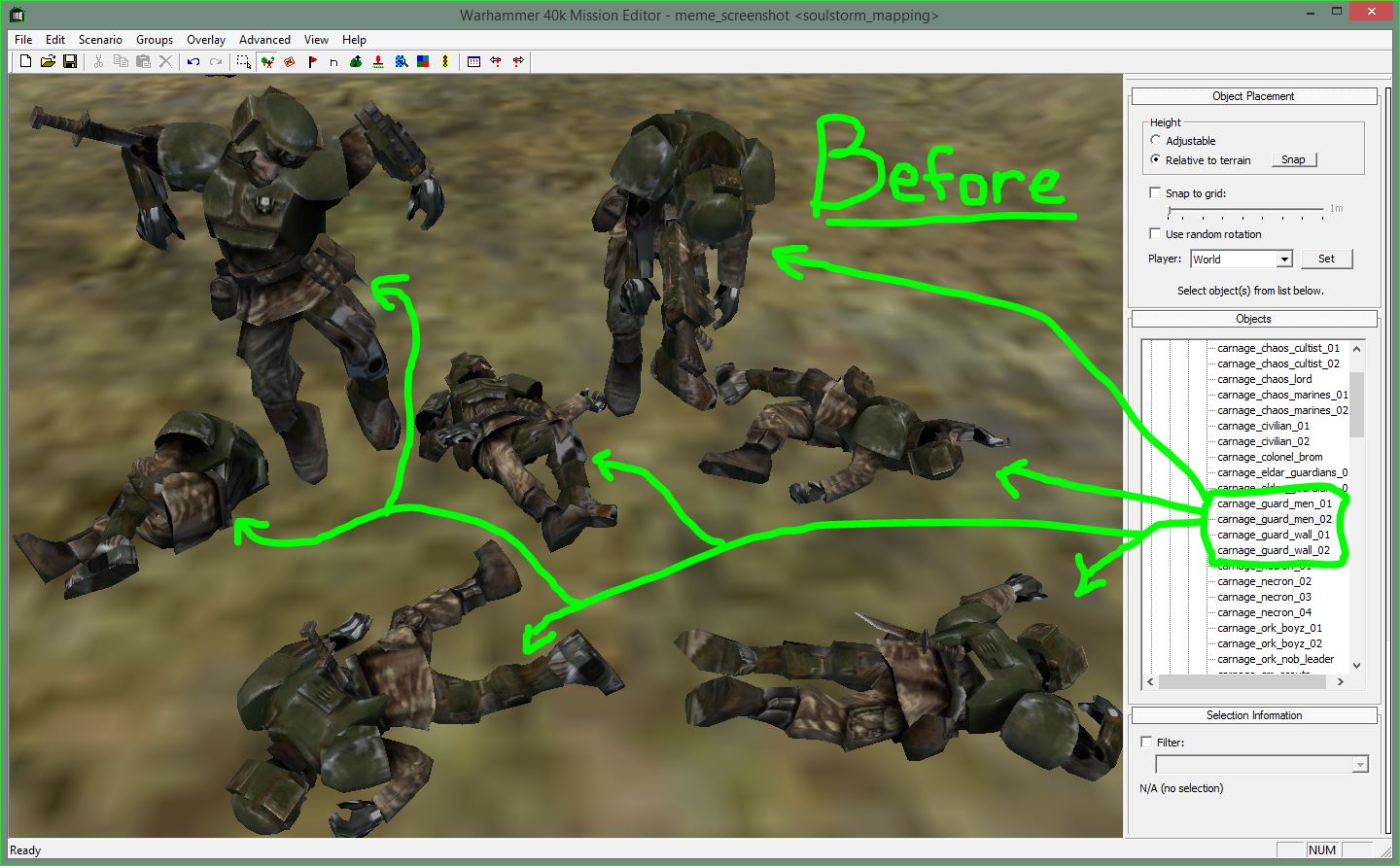Screen dimensions: 1400x866
Task: Save the current mission
Action: pyautogui.click(x=70, y=61)
